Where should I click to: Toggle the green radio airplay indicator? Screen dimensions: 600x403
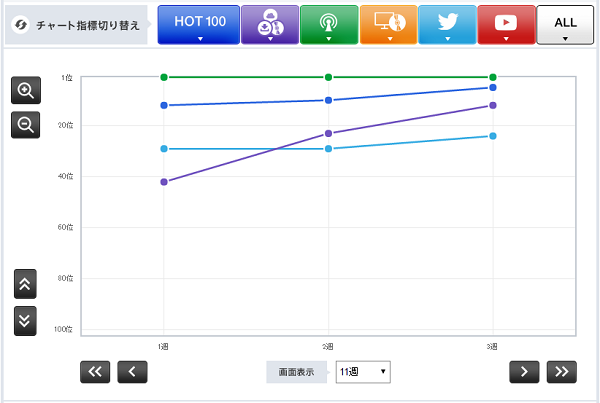pos(328,24)
